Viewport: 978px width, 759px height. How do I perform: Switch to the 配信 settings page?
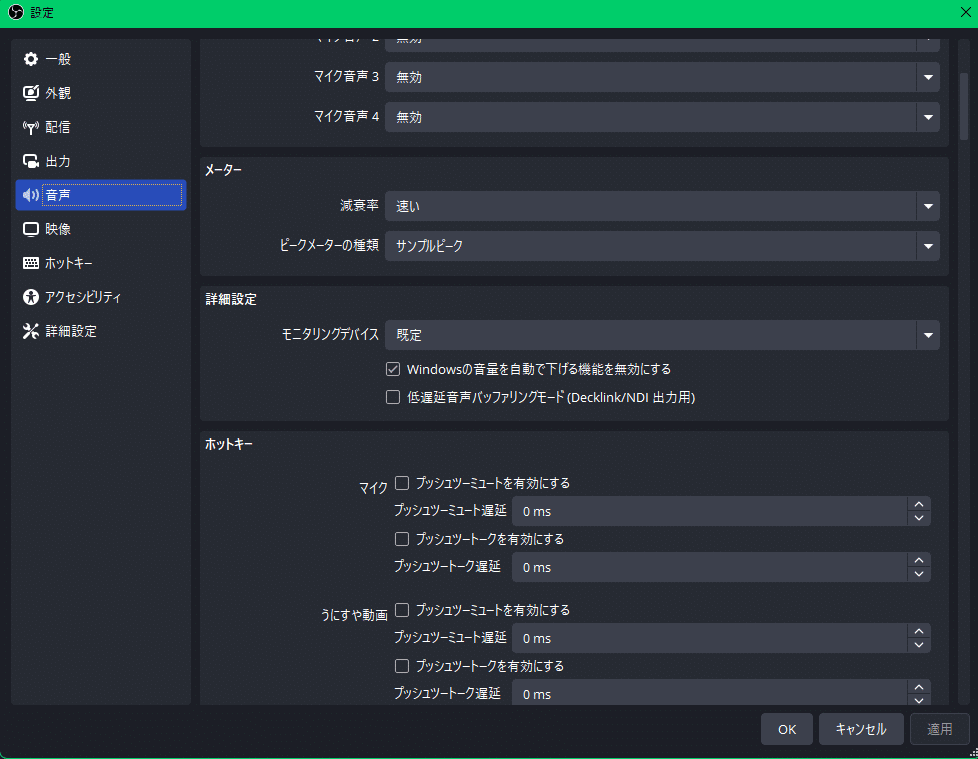point(101,127)
